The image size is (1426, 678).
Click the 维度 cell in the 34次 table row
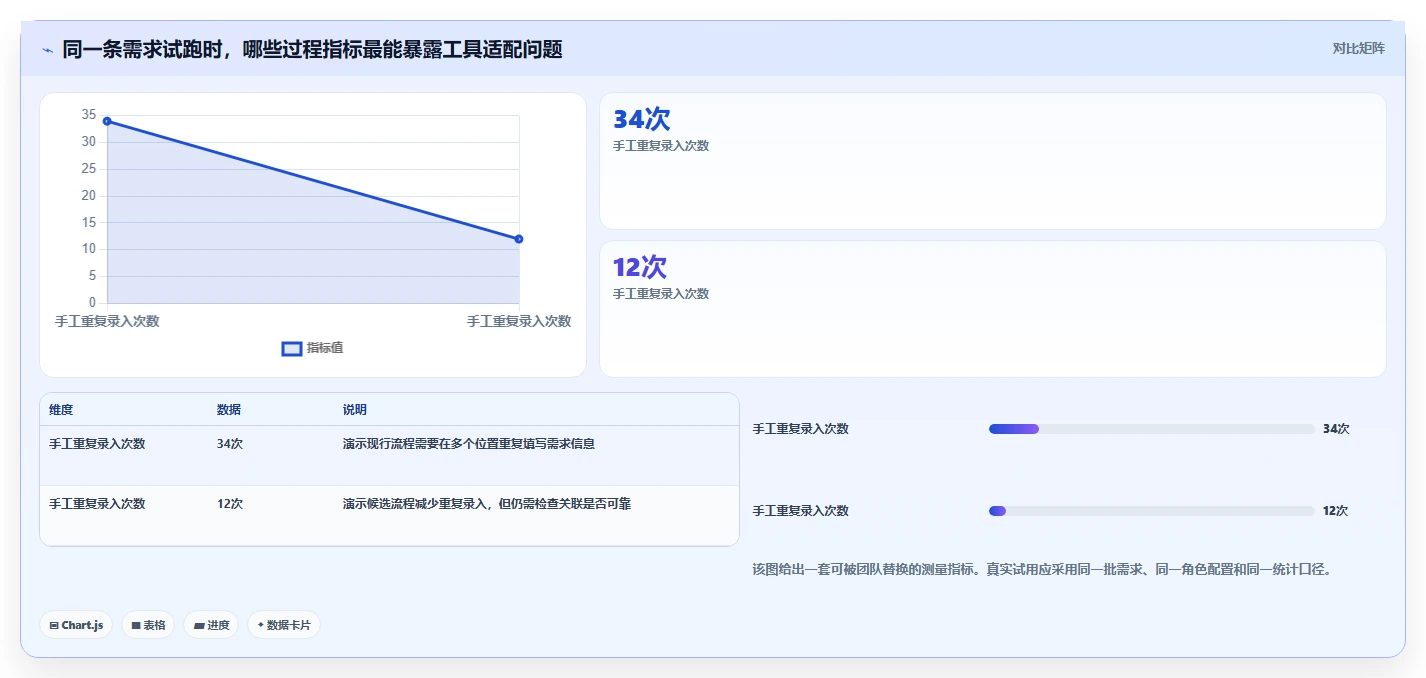tap(97, 444)
